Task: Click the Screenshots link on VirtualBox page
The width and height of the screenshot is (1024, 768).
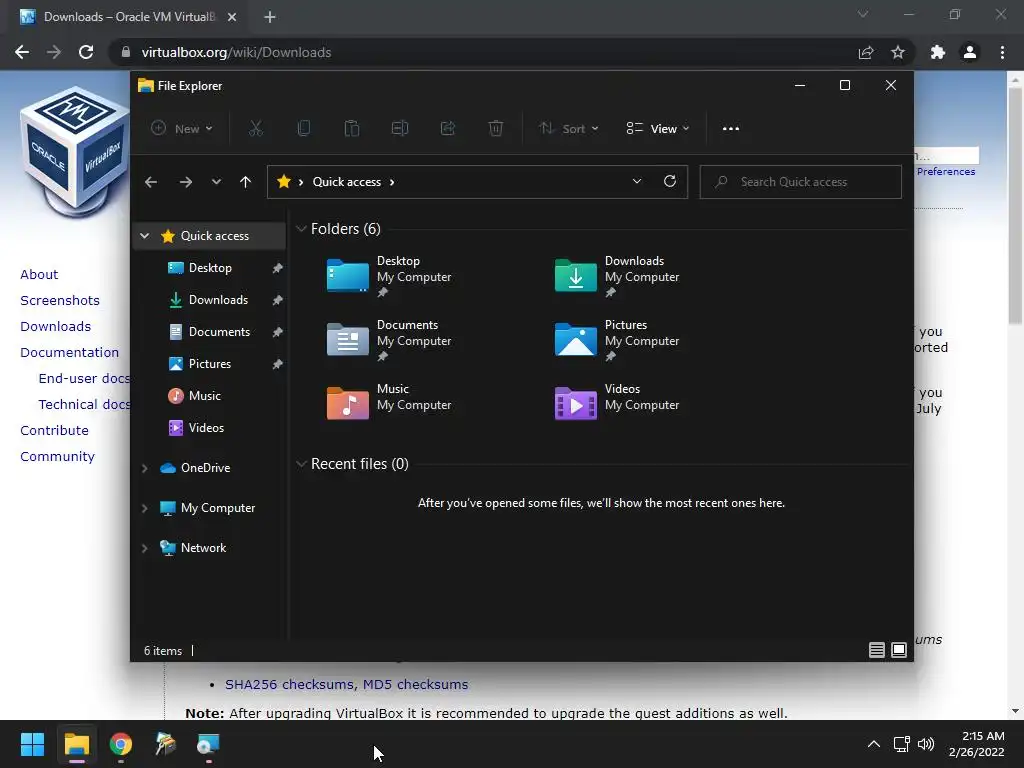Action: click(x=59, y=300)
